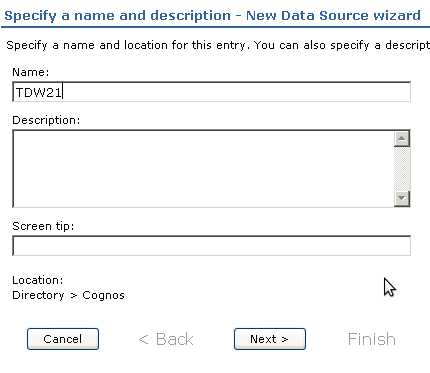Image resolution: width=430 pixels, height=373 pixels.
Task: Go to previous step with < Back
Action: [166, 339]
